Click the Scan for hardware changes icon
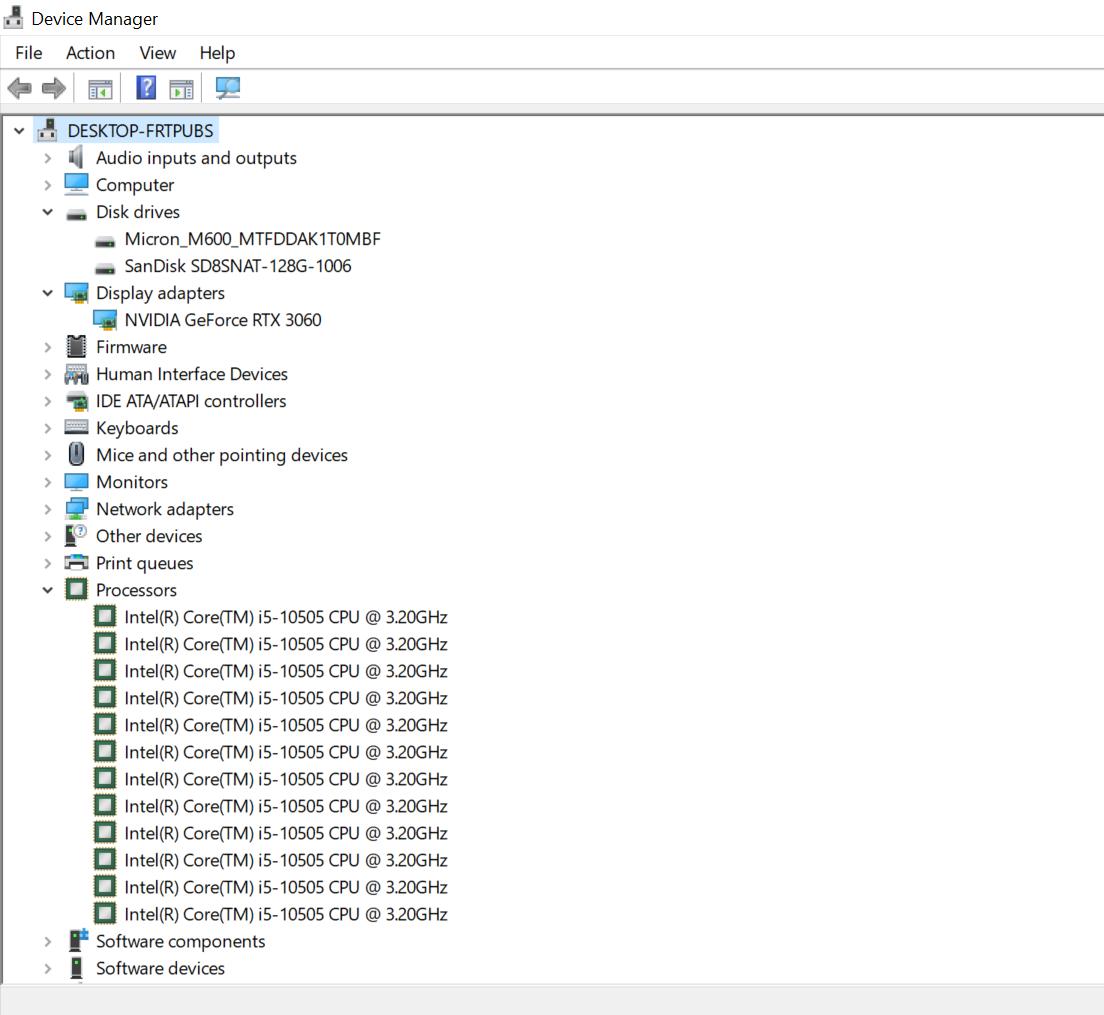The height and width of the screenshot is (1015, 1104). point(227,88)
